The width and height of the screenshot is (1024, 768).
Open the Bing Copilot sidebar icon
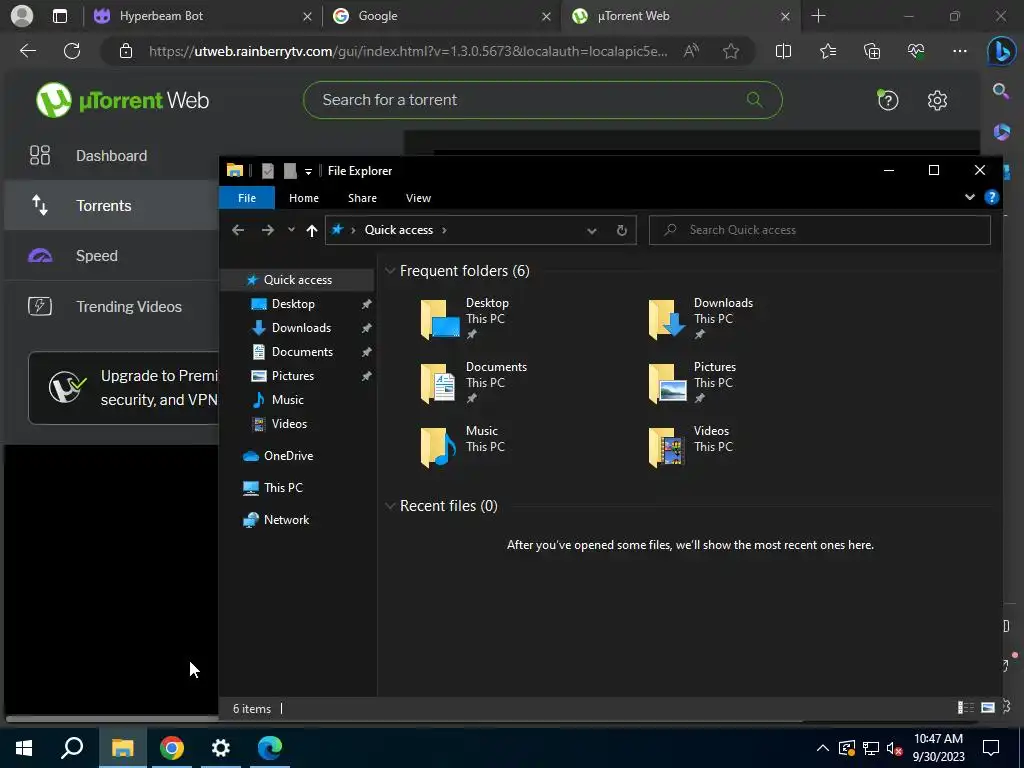click(1001, 51)
